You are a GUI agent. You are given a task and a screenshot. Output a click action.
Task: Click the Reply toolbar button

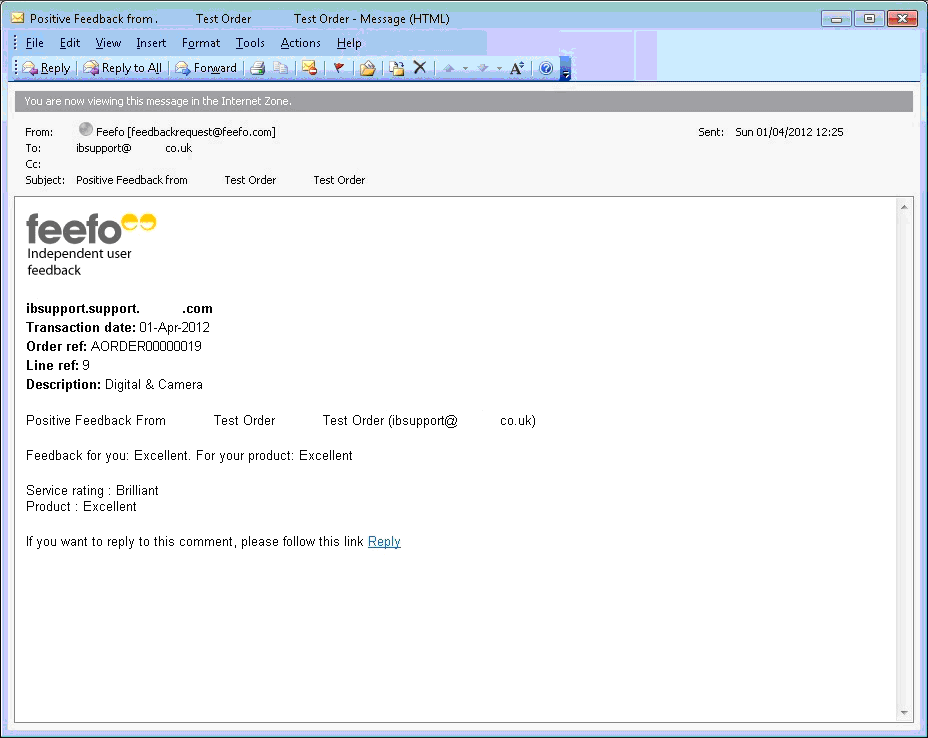(x=46, y=68)
